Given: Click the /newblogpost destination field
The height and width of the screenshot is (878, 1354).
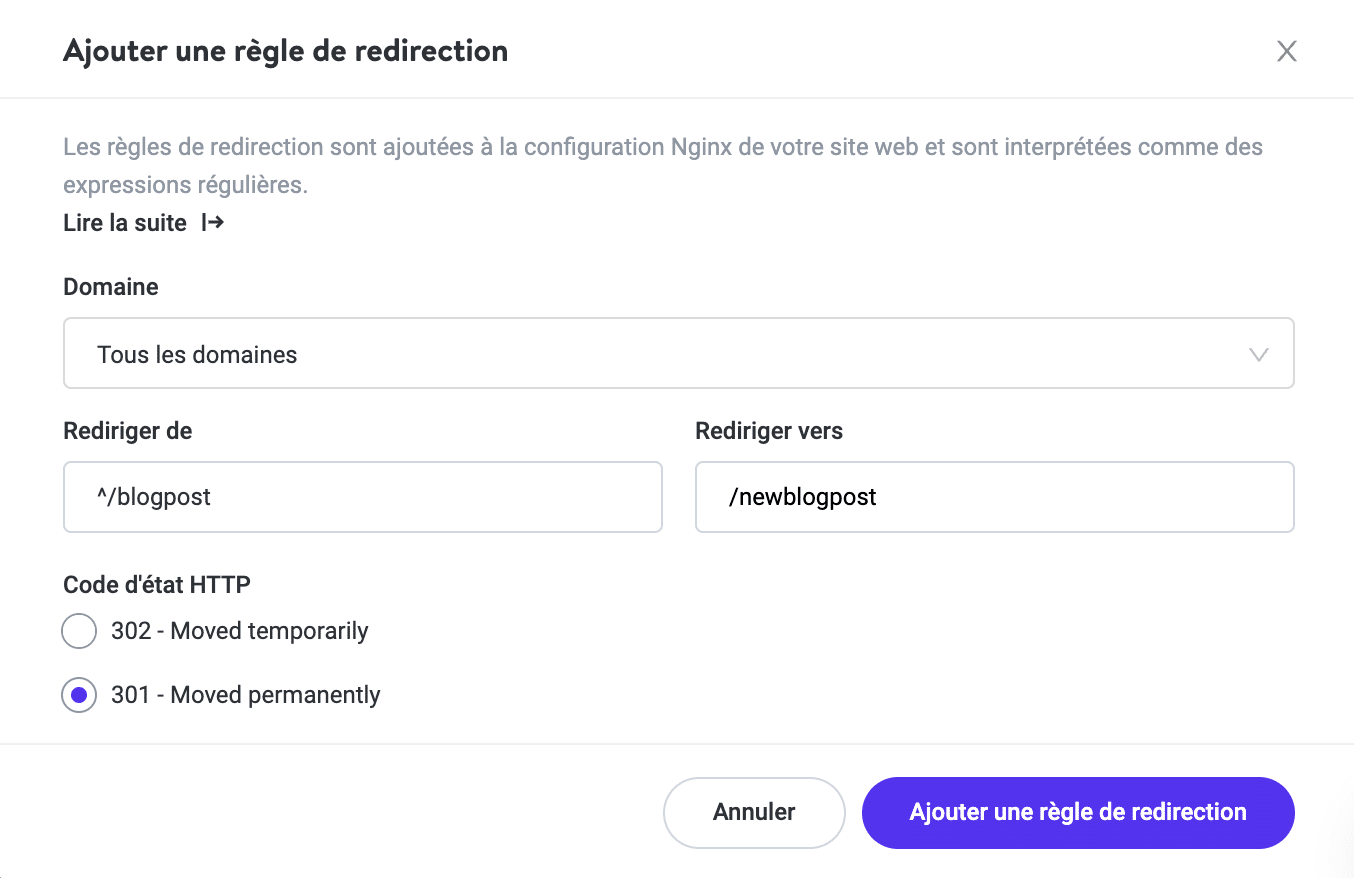Looking at the screenshot, I should 994,496.
